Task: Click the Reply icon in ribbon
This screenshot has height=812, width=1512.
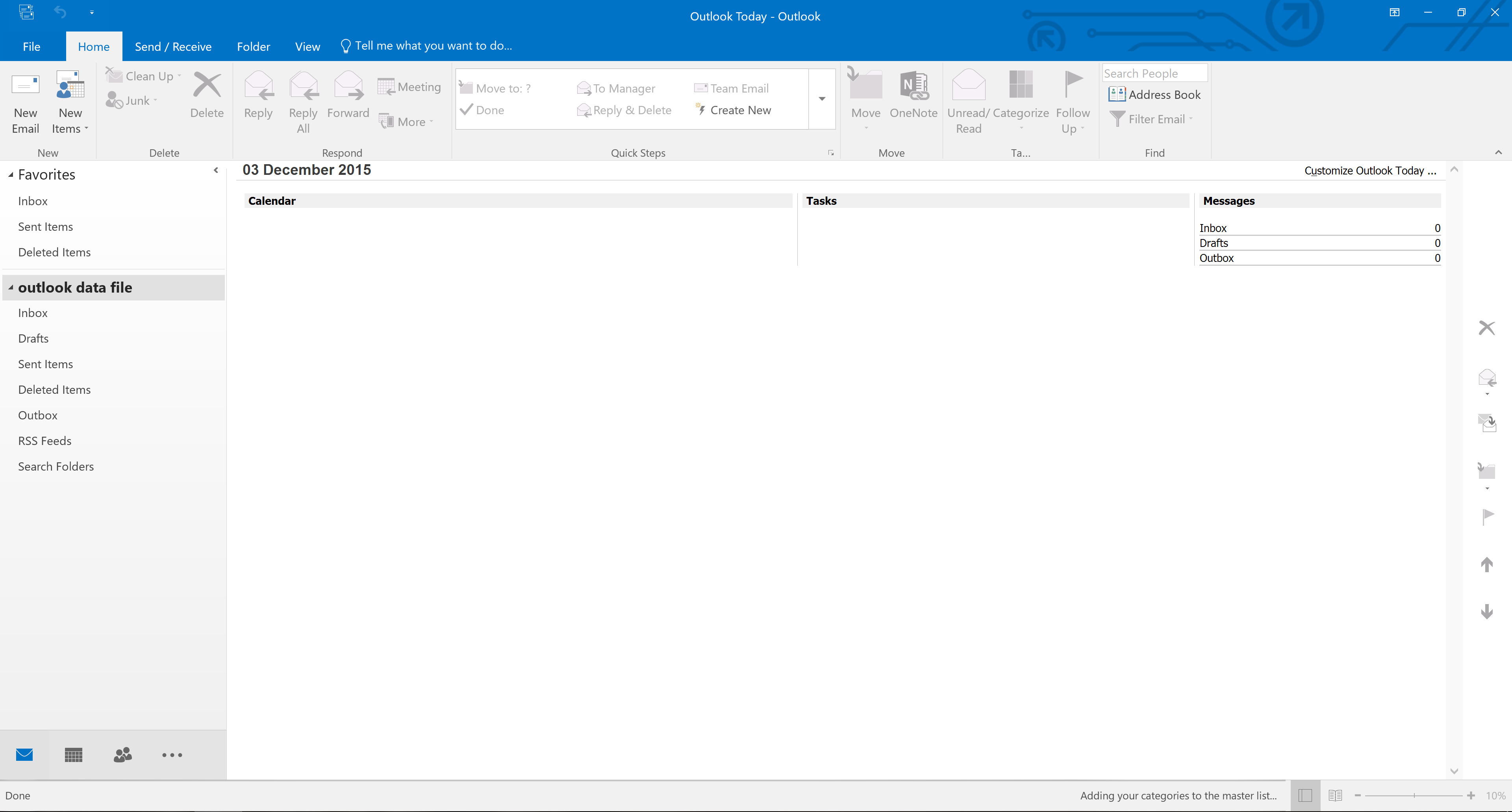Action: (258, 86)
